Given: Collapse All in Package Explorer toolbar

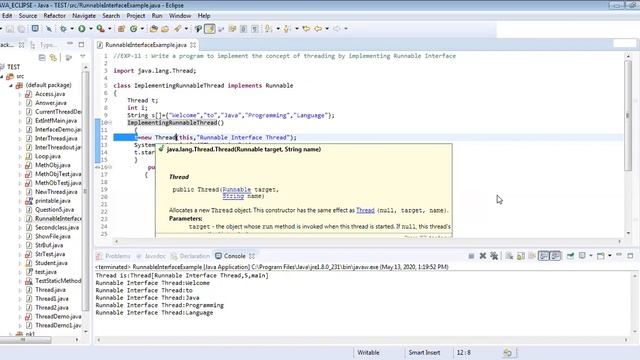Looking at the screenshot, I should pyautogui.click(x=42, y=58).
